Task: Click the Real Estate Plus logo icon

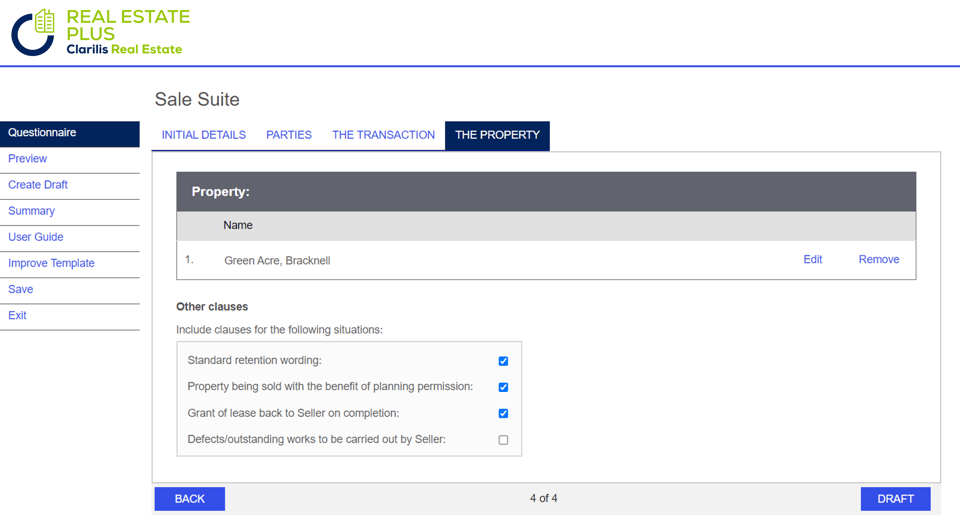Action: (x=33, y=32)
